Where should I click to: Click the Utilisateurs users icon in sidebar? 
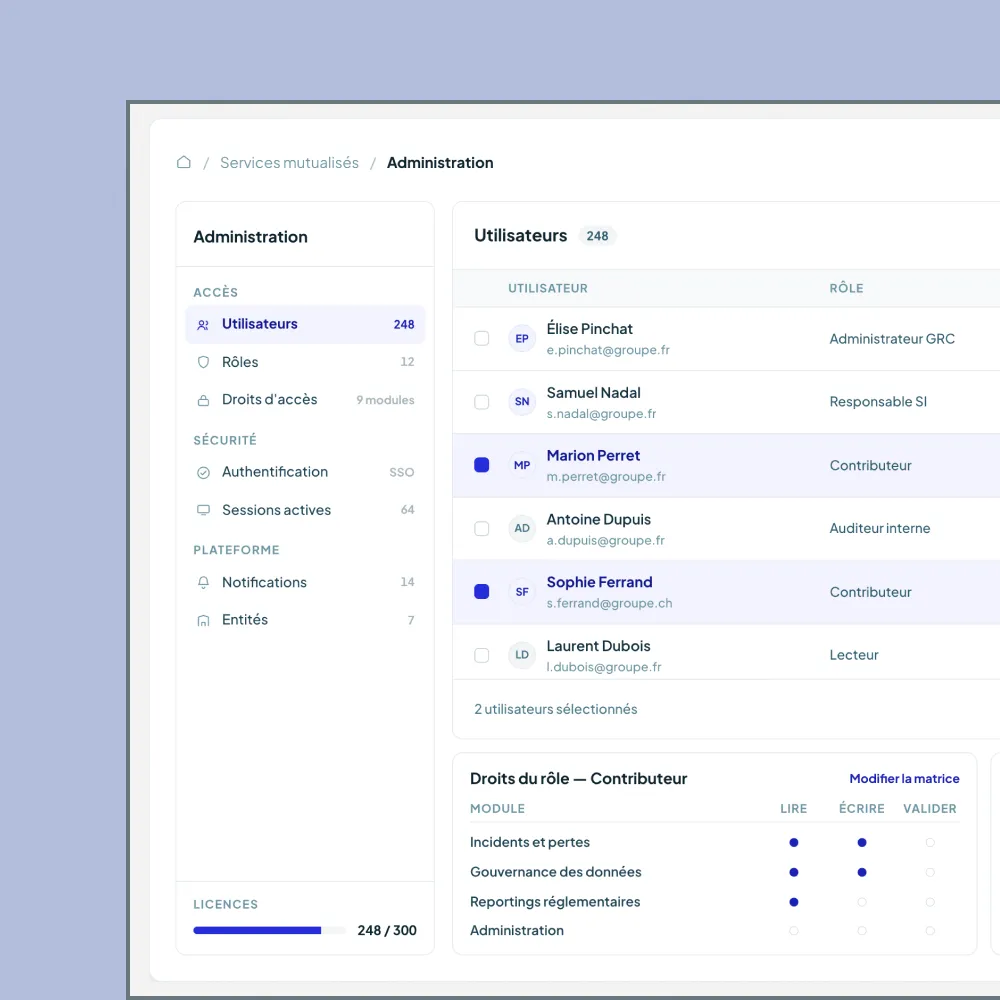[203, 325]
